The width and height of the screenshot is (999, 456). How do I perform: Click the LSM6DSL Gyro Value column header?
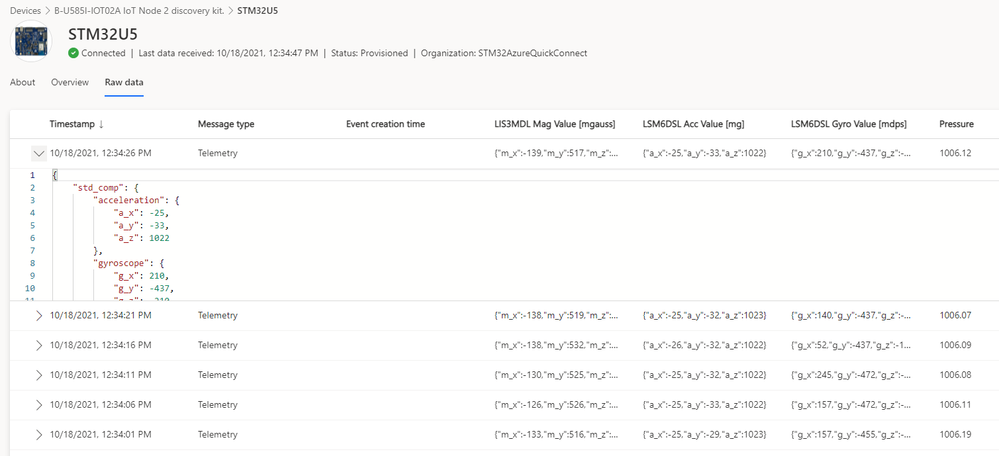click(849, 124)
